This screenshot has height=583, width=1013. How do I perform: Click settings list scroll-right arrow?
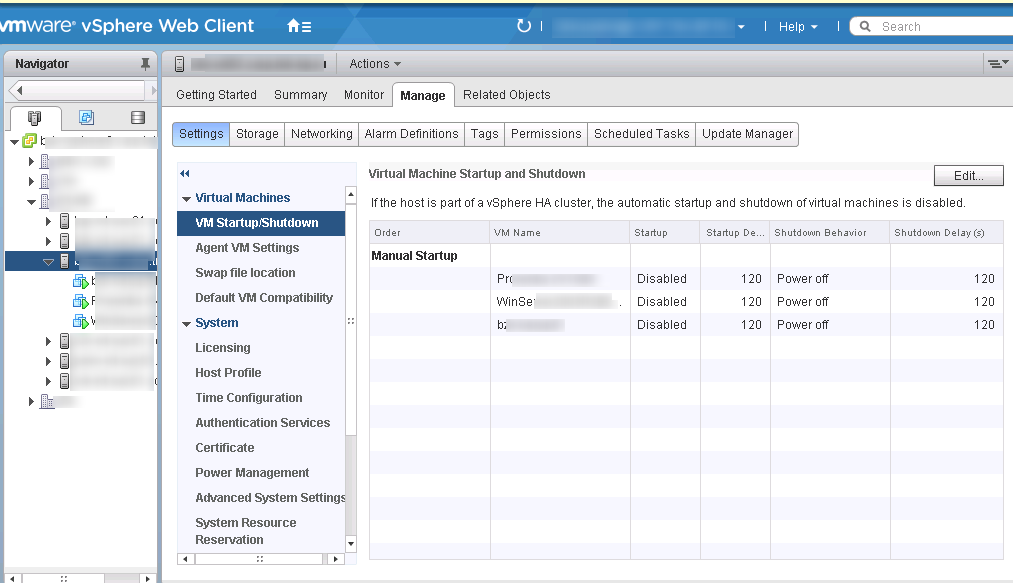click(335, 559)
